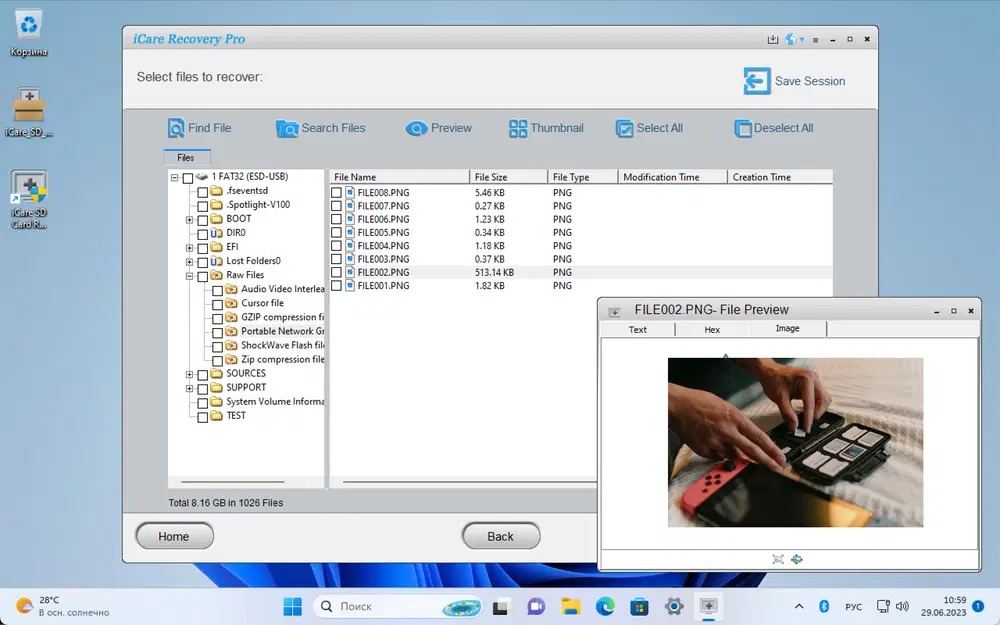Collapse the 1 FAT32 (ESD-USB) tree node
Viewport: 1000px width, 625px height.
[x=175, y=178]
